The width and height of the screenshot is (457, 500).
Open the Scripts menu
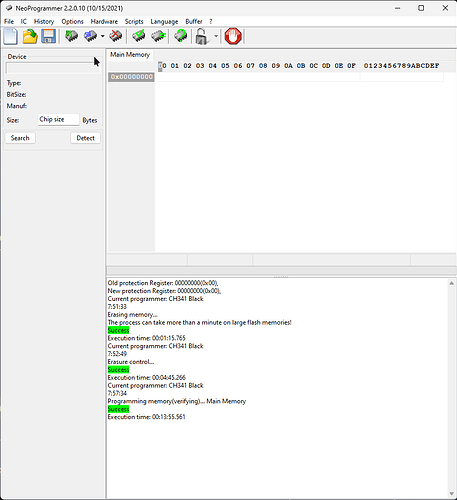point(134,22)
